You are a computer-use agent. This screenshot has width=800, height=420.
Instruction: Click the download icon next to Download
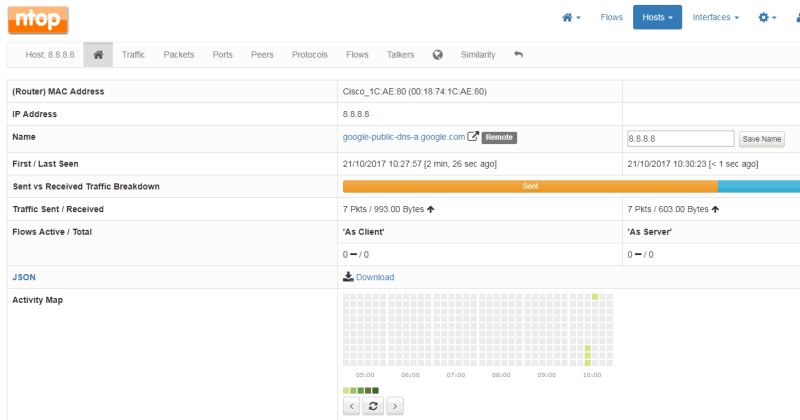click(348, 277)
